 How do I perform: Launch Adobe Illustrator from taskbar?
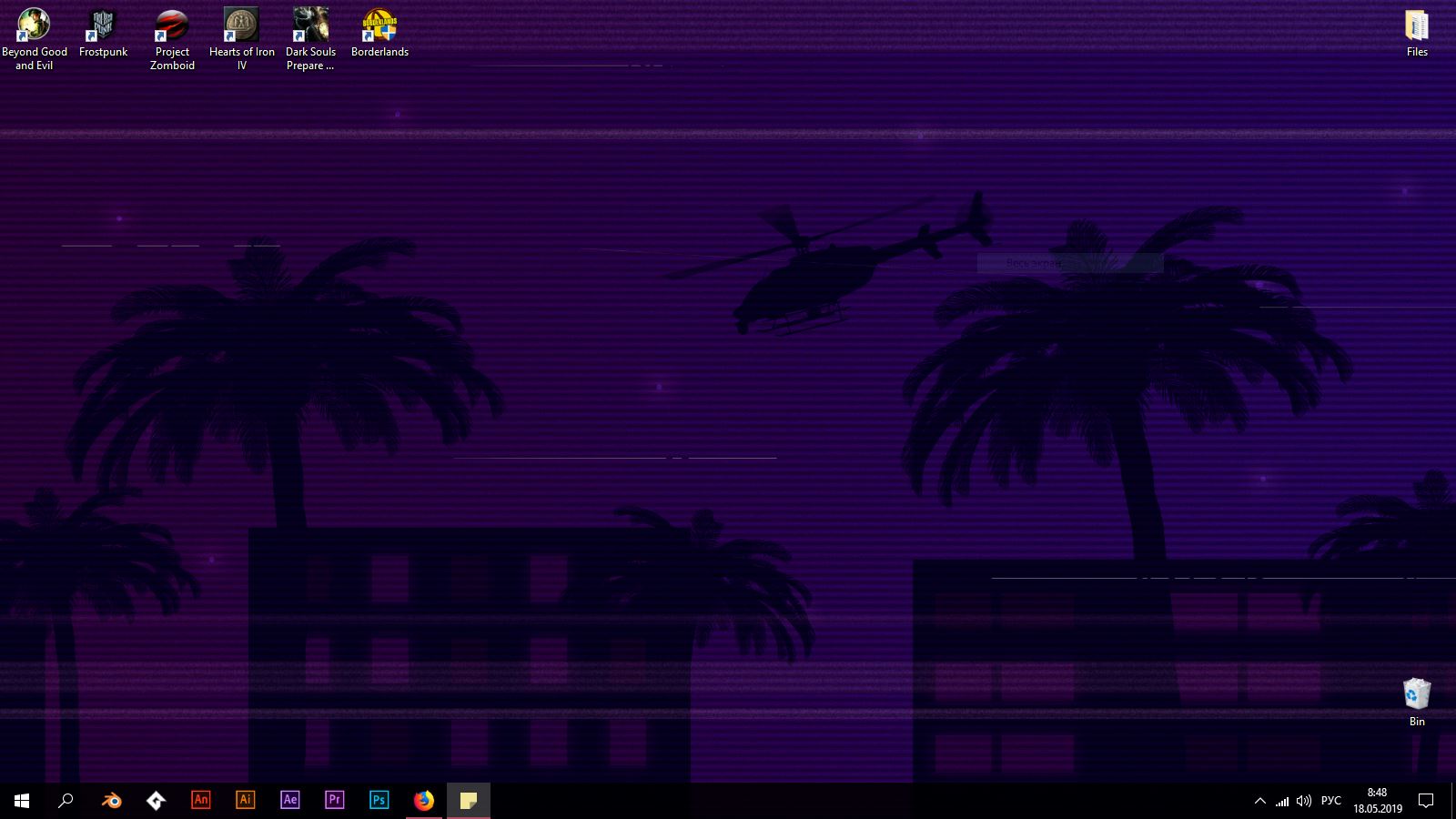245,801
